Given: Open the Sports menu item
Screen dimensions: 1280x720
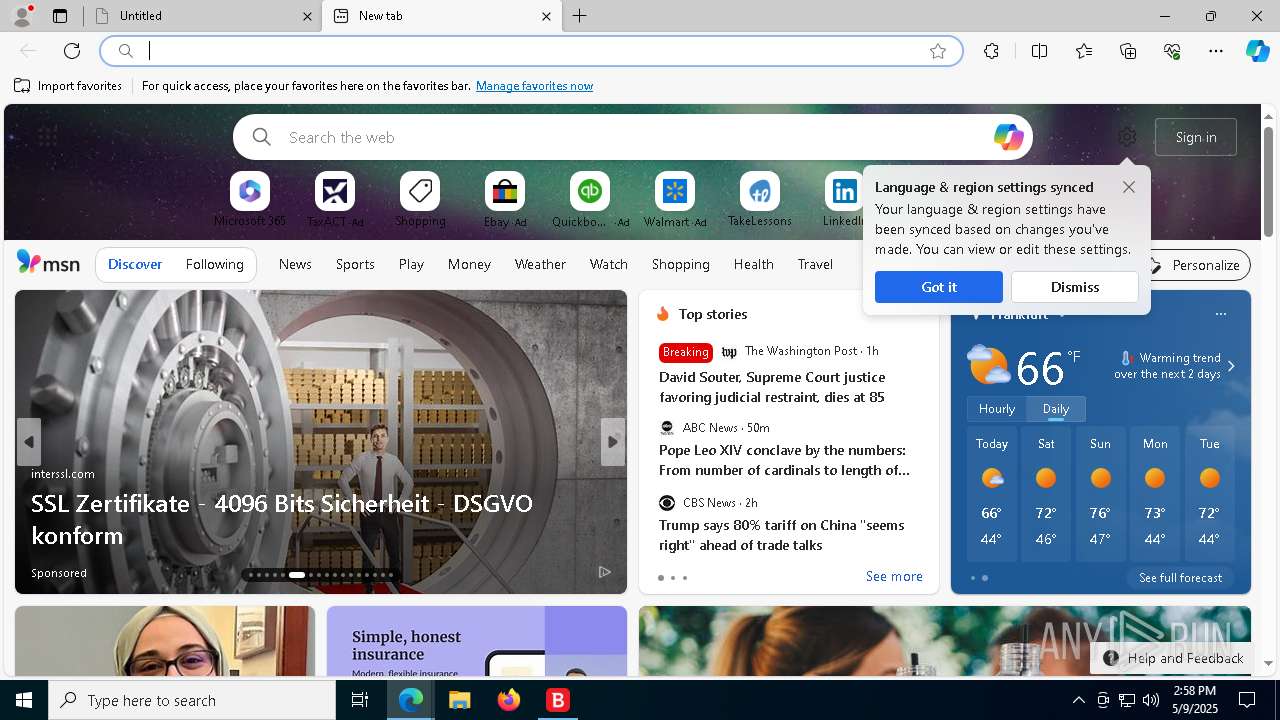Looking at the screenshot, I should (x=355, y=265).
